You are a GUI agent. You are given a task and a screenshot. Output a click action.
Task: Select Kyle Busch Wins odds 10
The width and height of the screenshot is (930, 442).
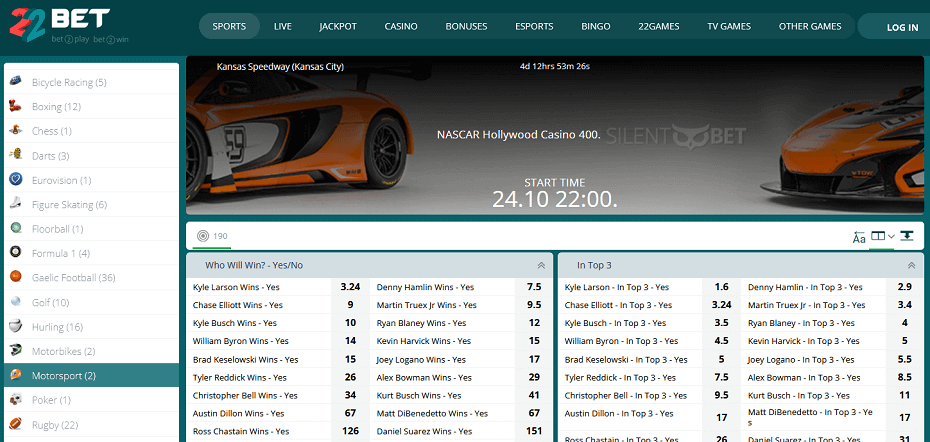(350, 323)
